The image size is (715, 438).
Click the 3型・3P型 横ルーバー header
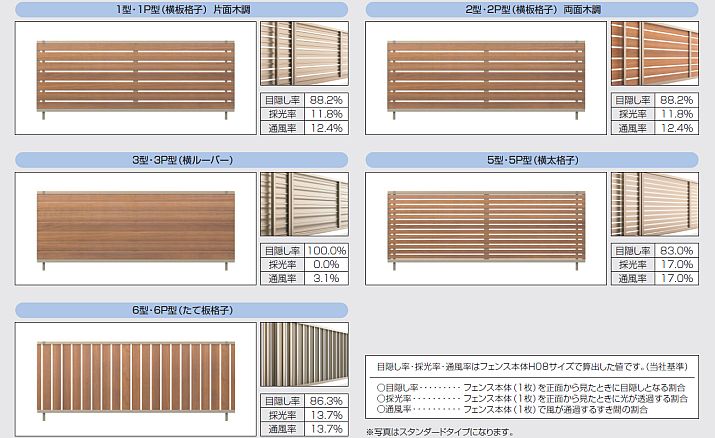click(x=181, y=160)
